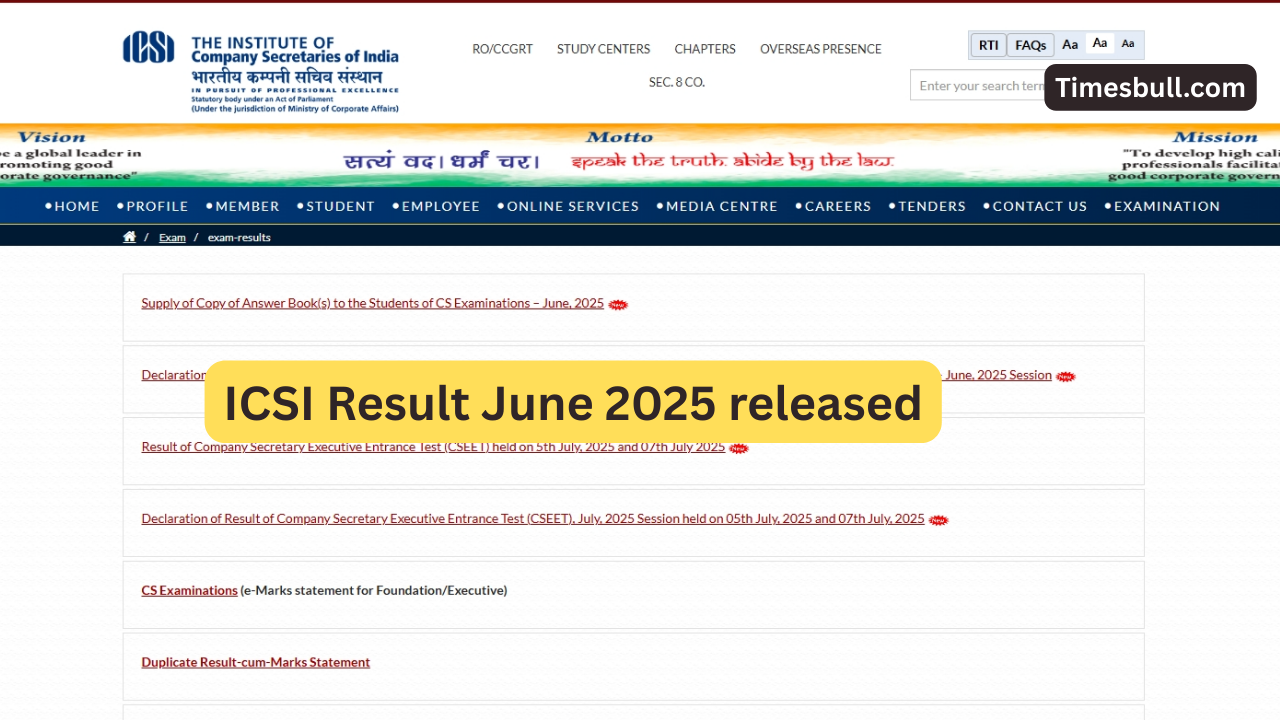Select the medium Aa font size button
The height and width of the screenshot is (720, 1280).
[x=1100, y=44]
